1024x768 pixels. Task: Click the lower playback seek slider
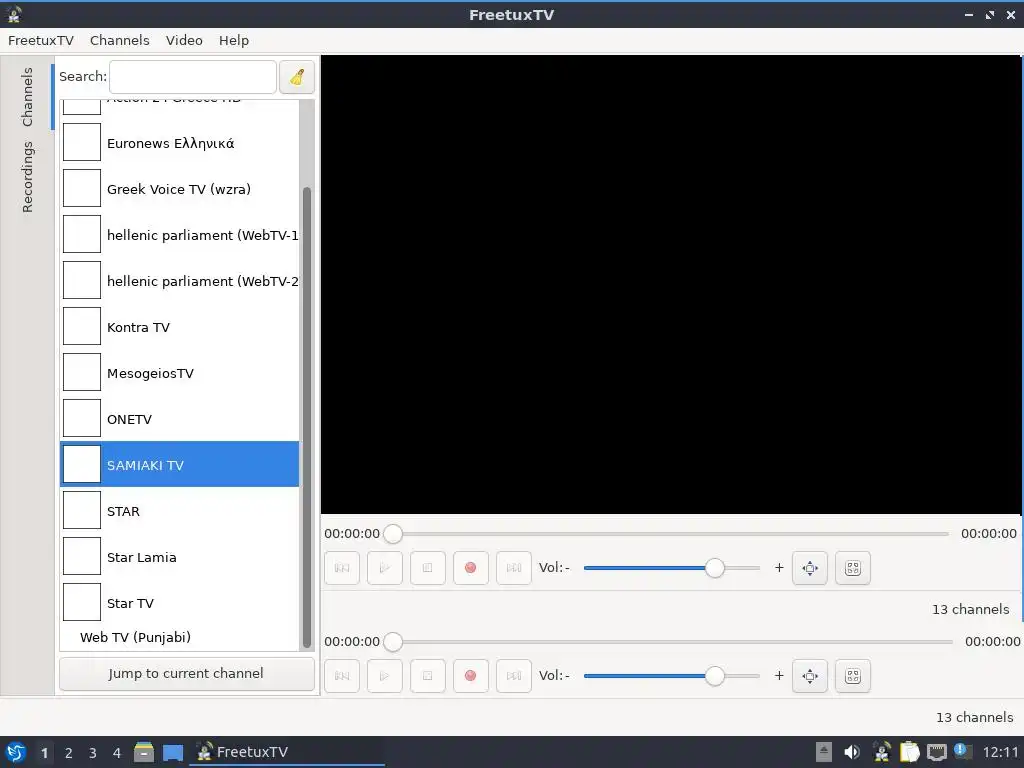[x=669, y=641]
